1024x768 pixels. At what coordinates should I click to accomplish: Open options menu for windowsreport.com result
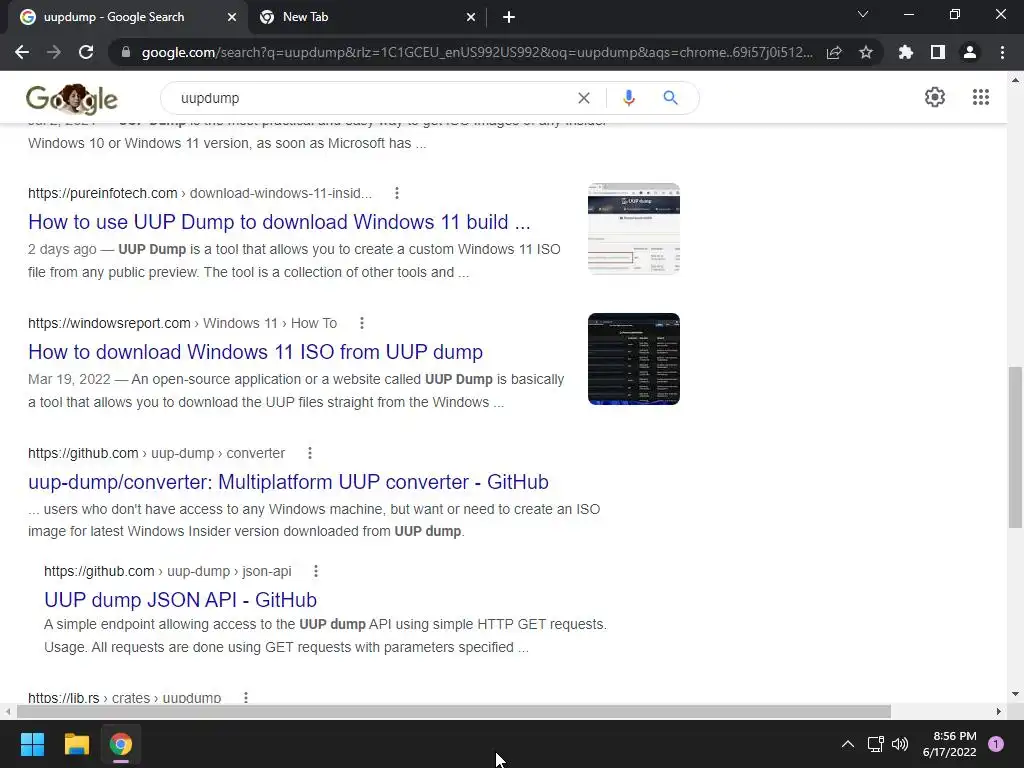[x=362, y=323]
